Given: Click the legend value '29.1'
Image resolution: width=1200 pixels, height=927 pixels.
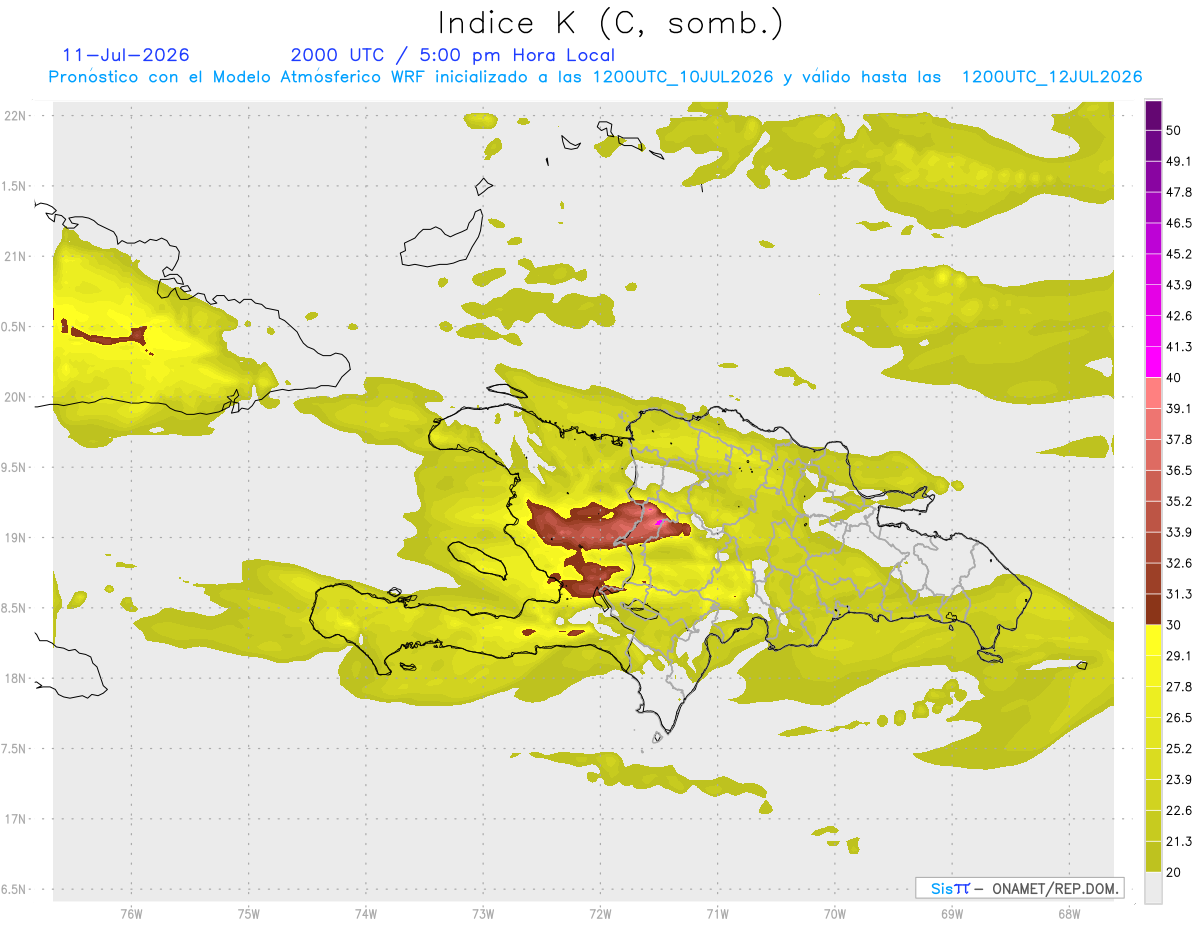Looking at the screenshot, I should pyautogui.click(x=1180, y=656).
